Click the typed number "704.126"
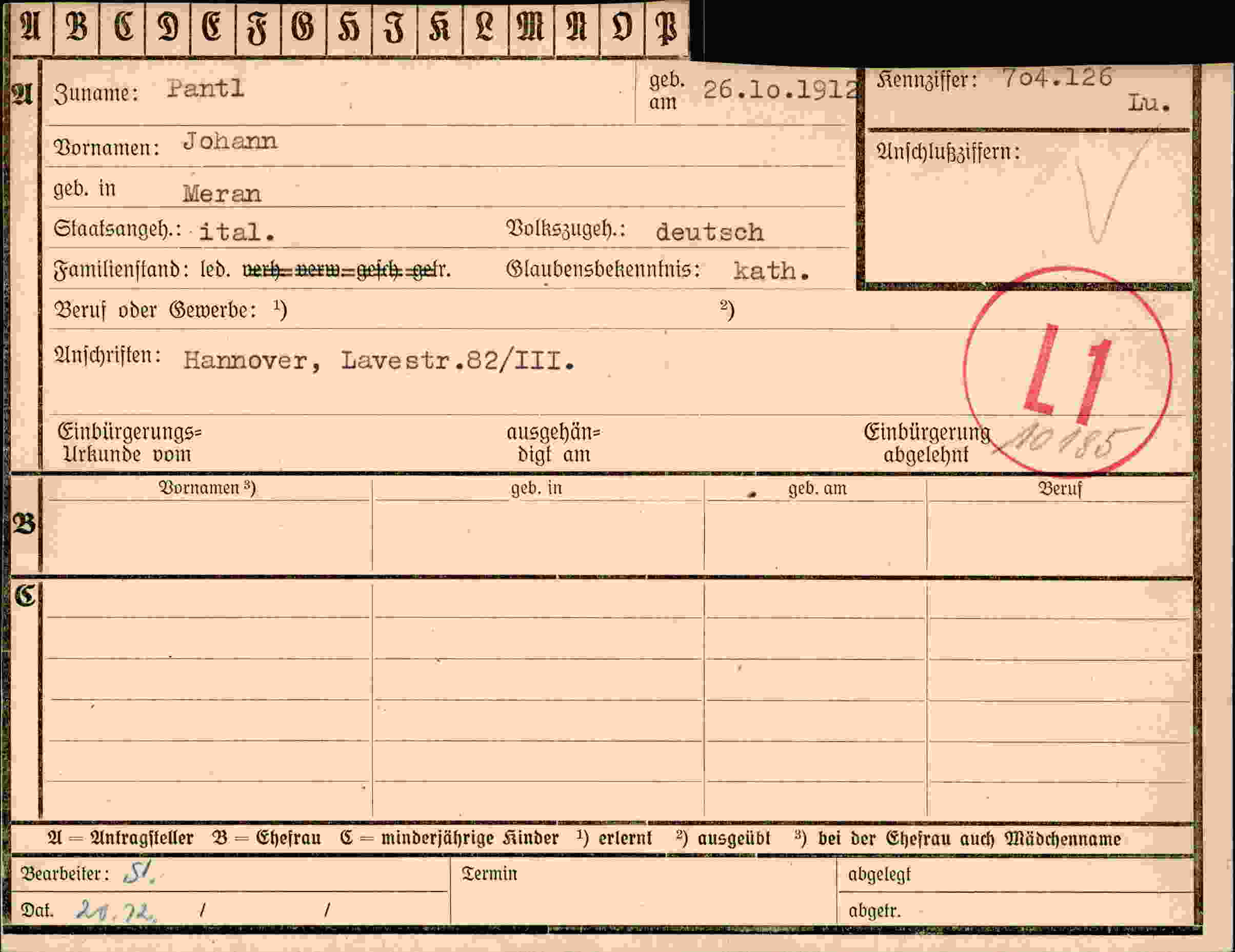Image resolution: width=1235 pixels, height=952 pixels. coord(1058,78)
